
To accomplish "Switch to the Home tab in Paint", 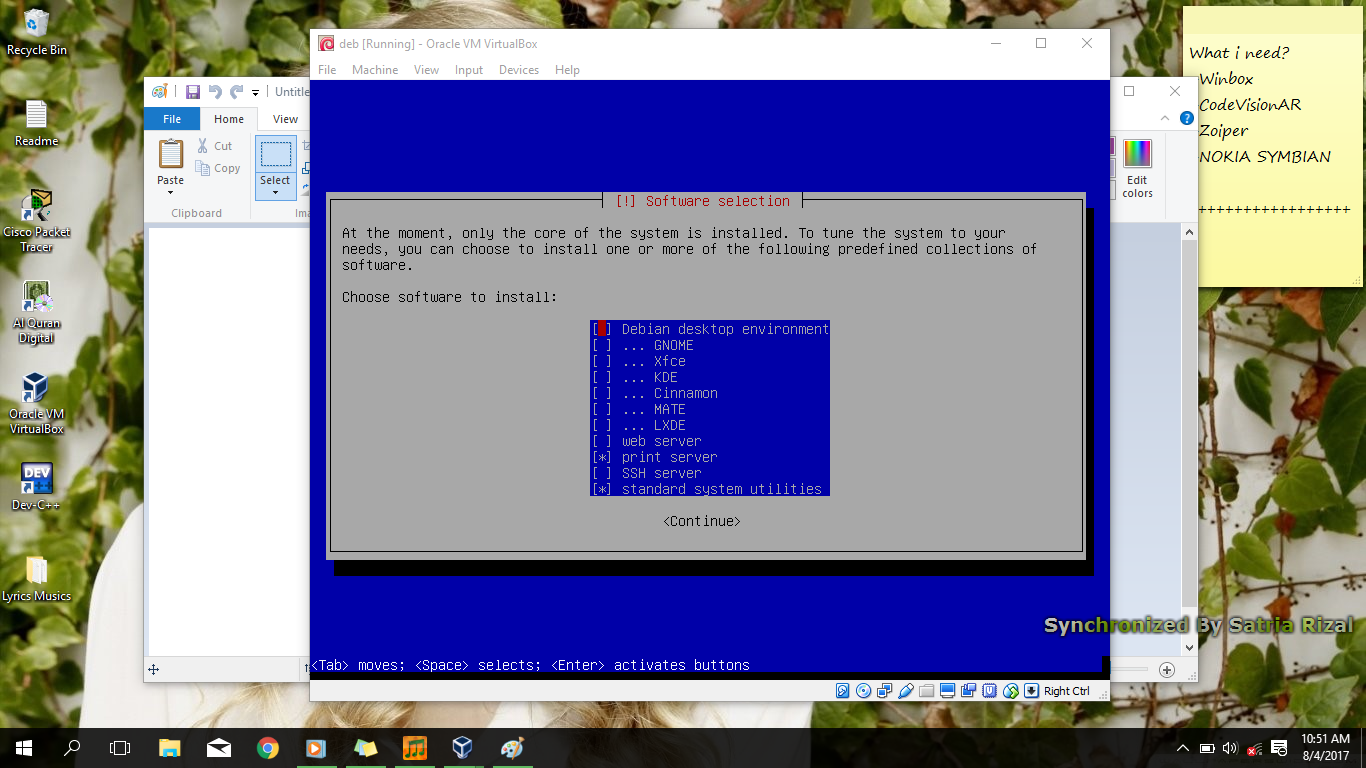I will tap(229, 119).
